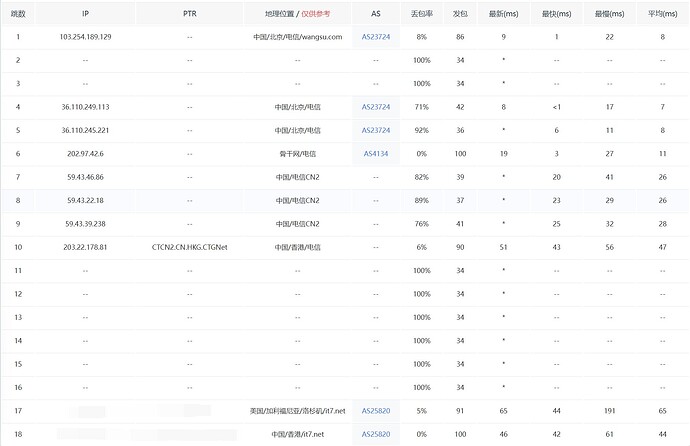Click the 最快(ms) column header
The height and width of the screenshot is (446, 690).
[557, 14]
